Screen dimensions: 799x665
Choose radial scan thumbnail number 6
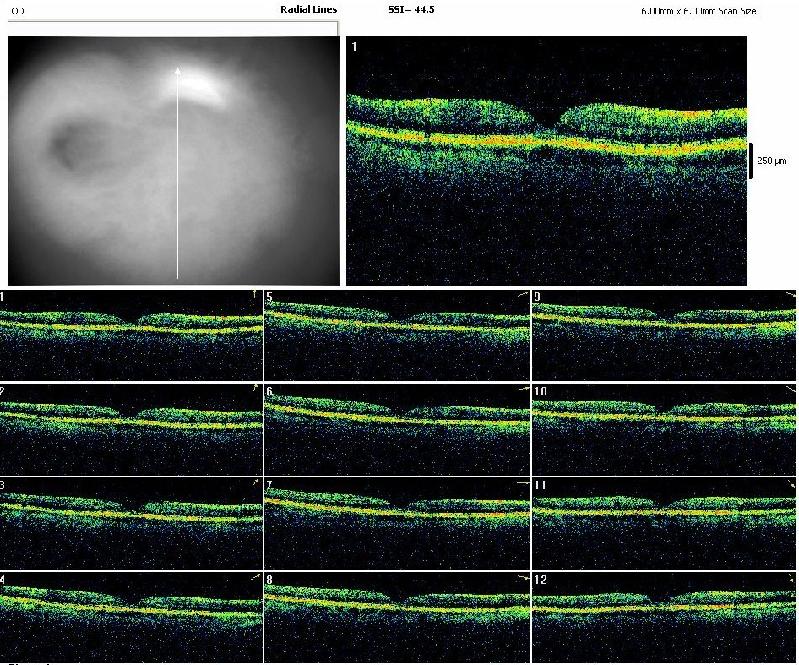[x=397, y=428]
